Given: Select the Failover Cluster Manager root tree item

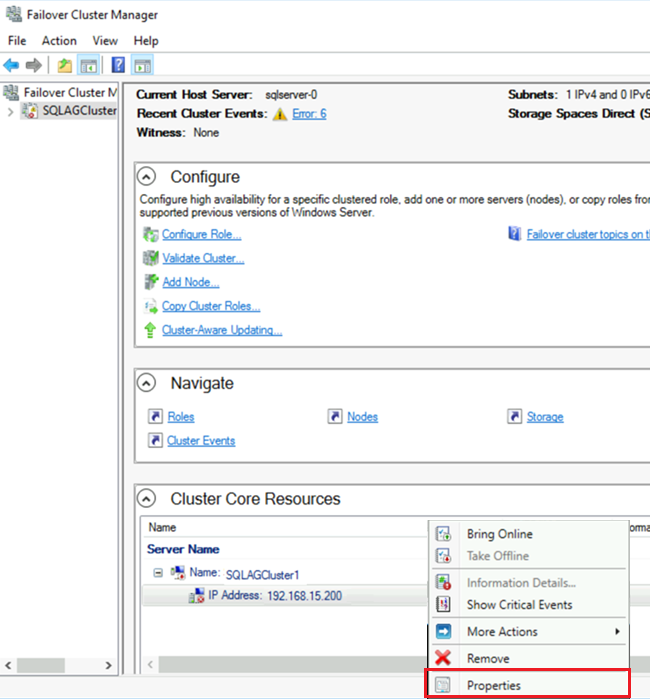Looking at the screenshot, I should (70, 92).
